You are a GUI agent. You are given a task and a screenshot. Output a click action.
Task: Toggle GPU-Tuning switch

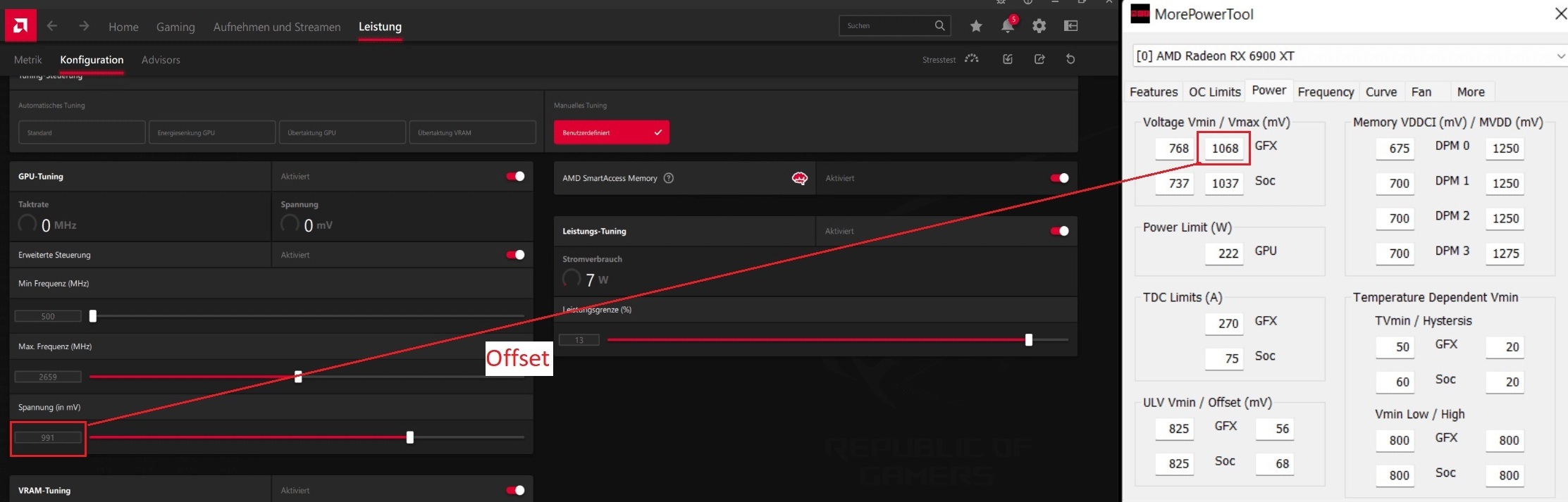point(515,176)
